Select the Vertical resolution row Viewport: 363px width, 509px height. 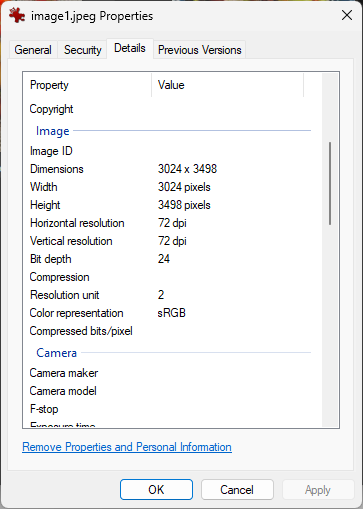tap(170, 241)
